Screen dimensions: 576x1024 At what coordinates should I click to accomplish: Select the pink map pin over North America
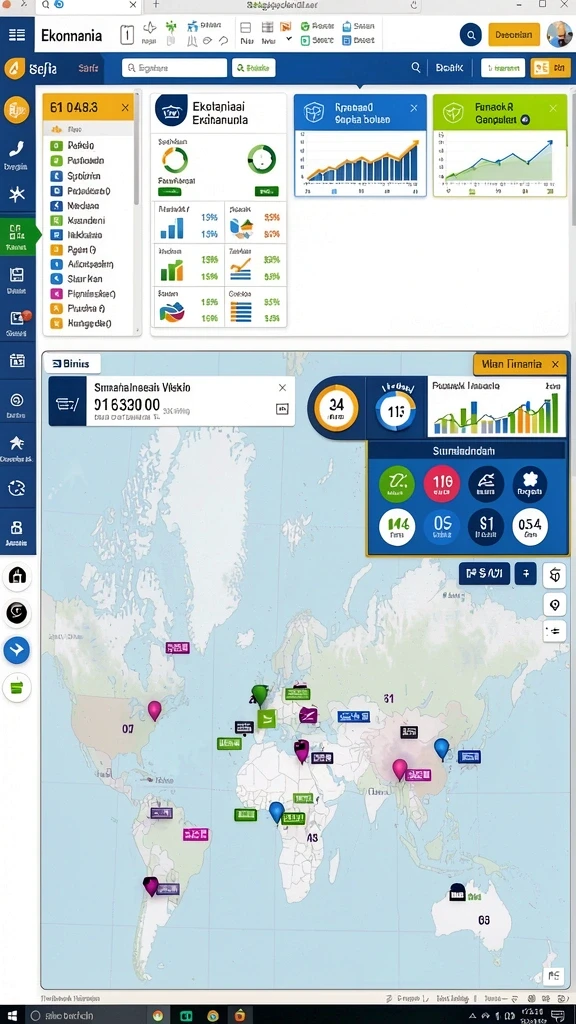point(154,710)
